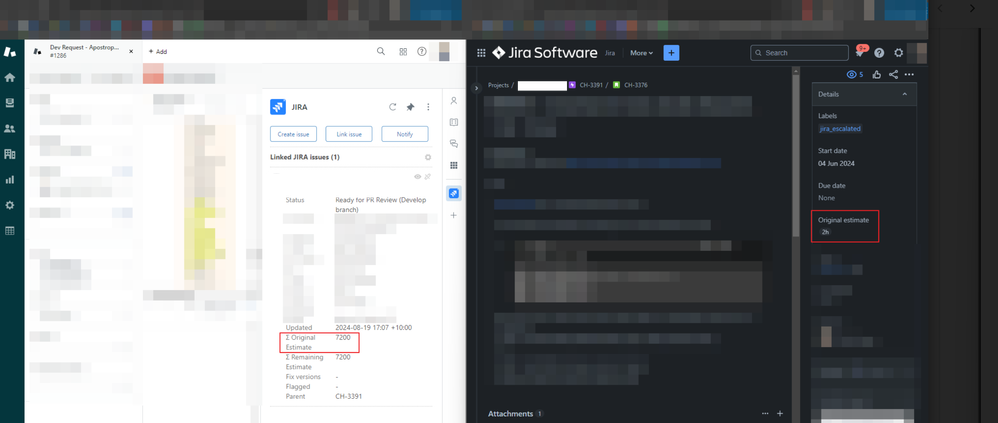The image size is (998, 423).
Task: Open Projects breadcrumb link
Action: tap(498, 85)
